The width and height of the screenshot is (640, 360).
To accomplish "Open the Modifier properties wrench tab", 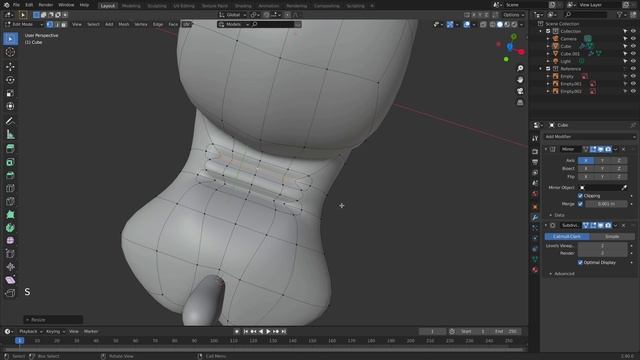I will (535, 218).
